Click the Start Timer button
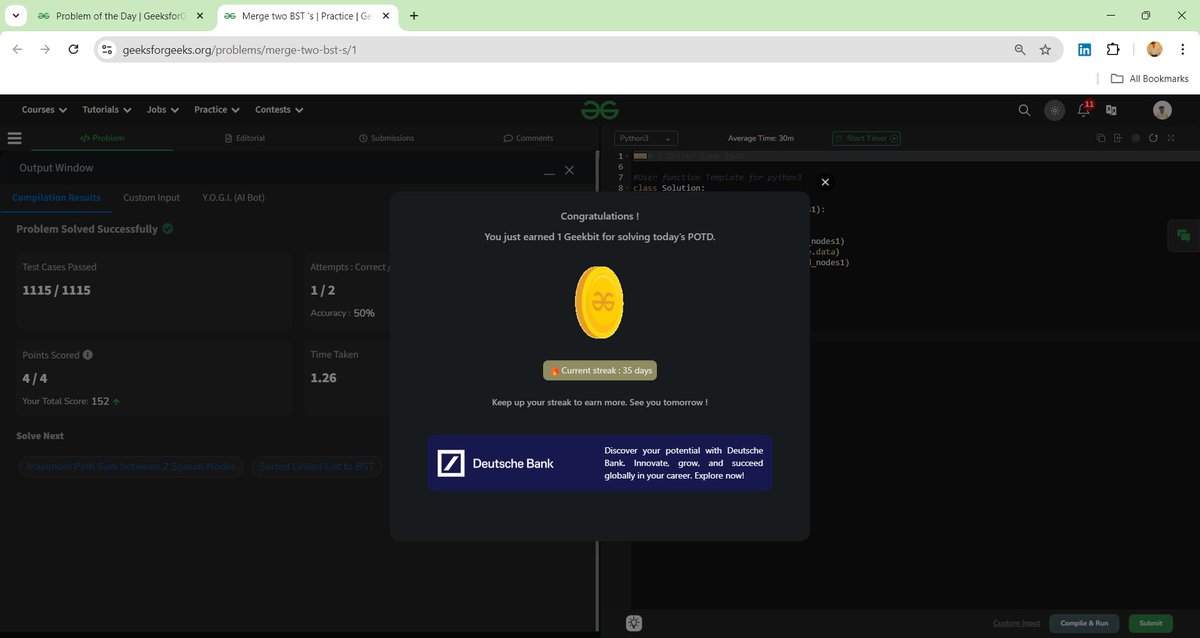This screenshot has height=638, width=1200. pyautogui.click(x=866, y=138)
